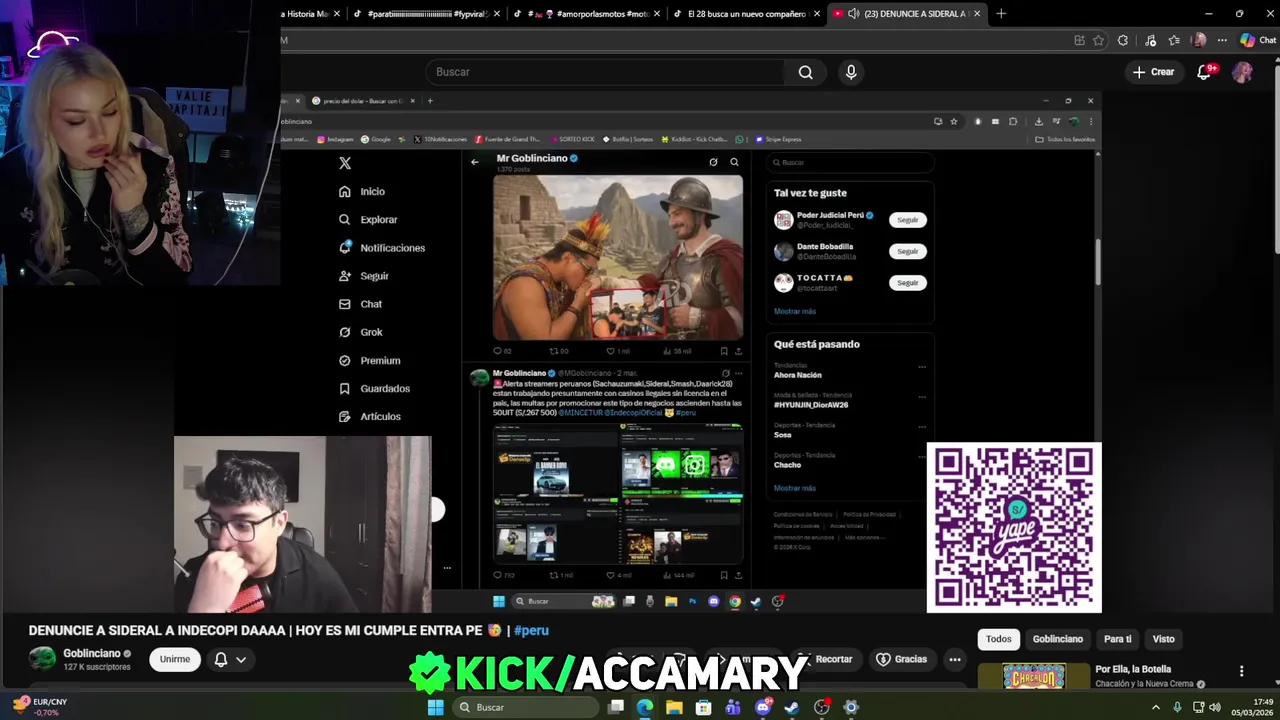Viewport: 1280px width, 720px height.
Task: Open the Discord icon on the Windows taskbar
Action: (762, 707)
